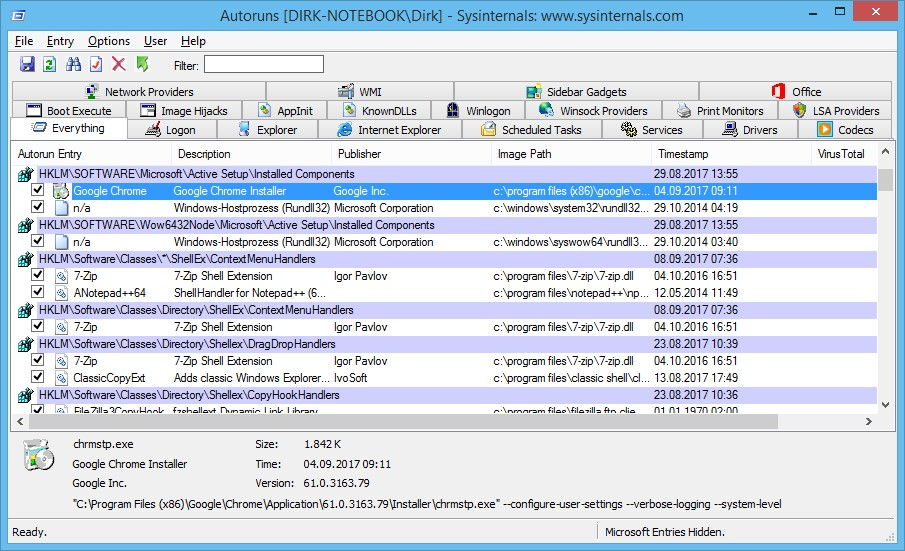Open the AppInit tab
The height and width of the screenshot is (551, 905).
tap(285, 111)
